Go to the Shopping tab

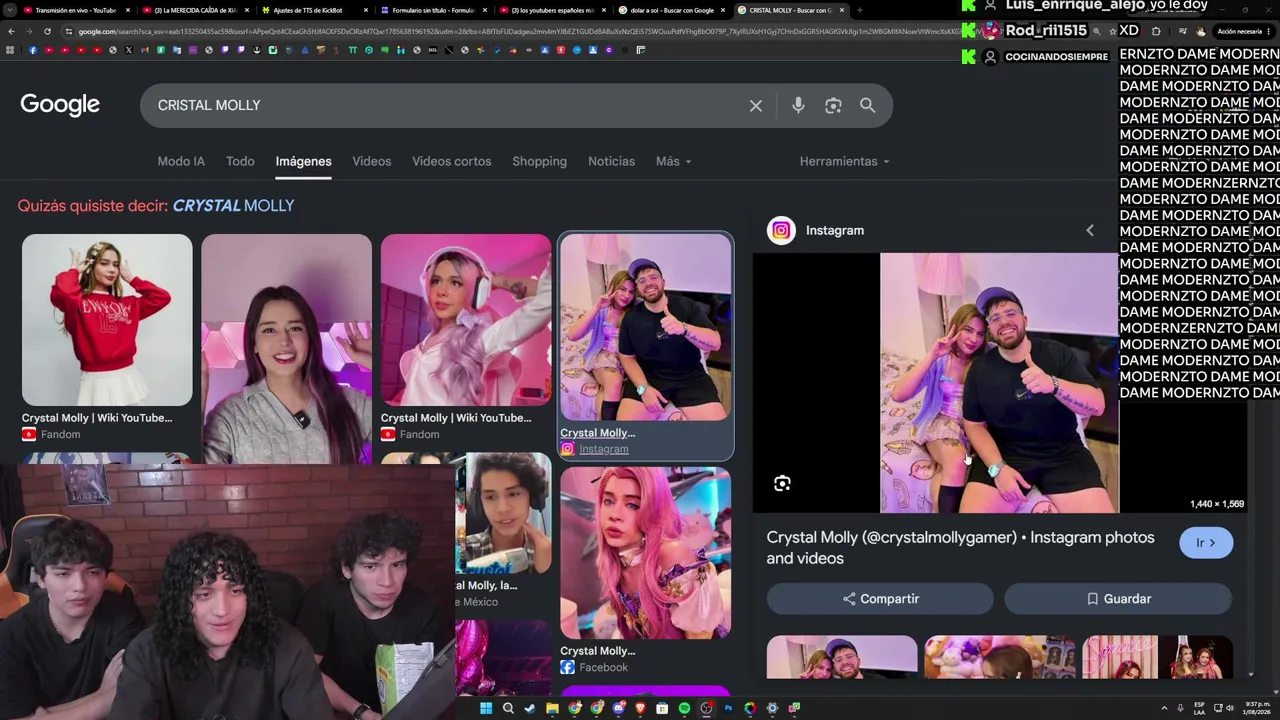[539, 161]
